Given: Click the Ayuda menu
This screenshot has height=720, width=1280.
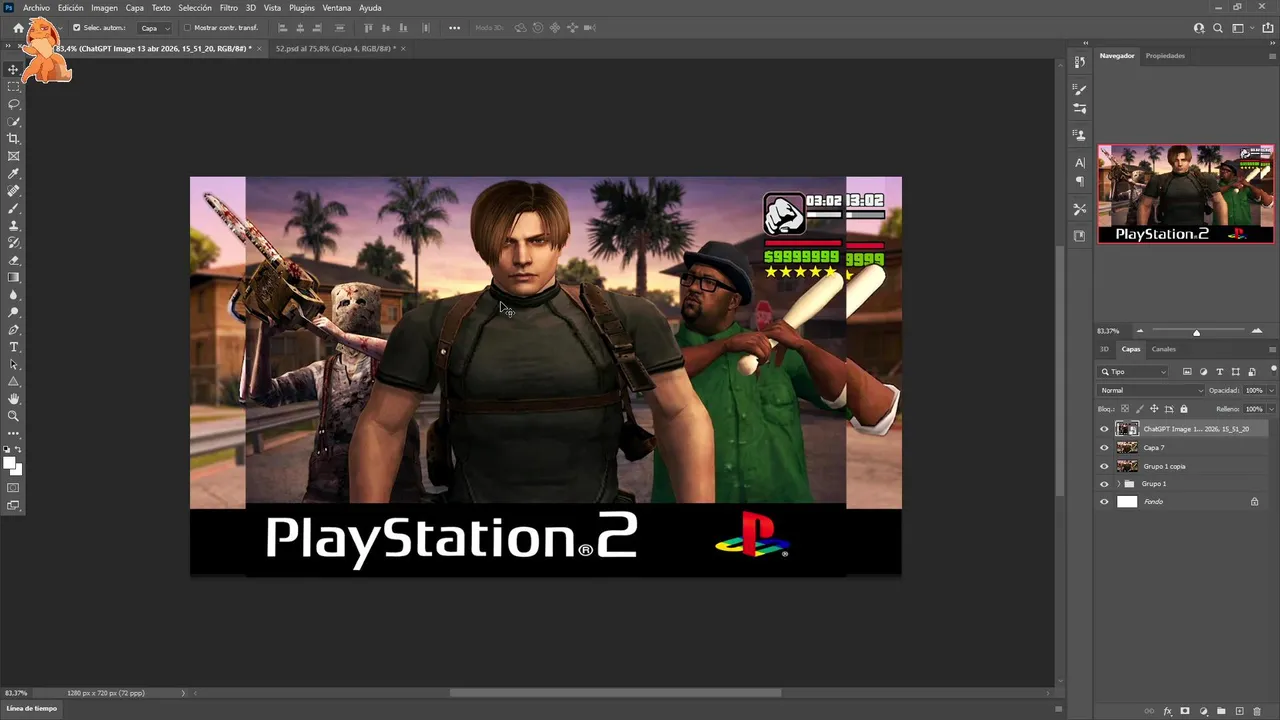Looking at the screenshot, I should tap(370, 8).
